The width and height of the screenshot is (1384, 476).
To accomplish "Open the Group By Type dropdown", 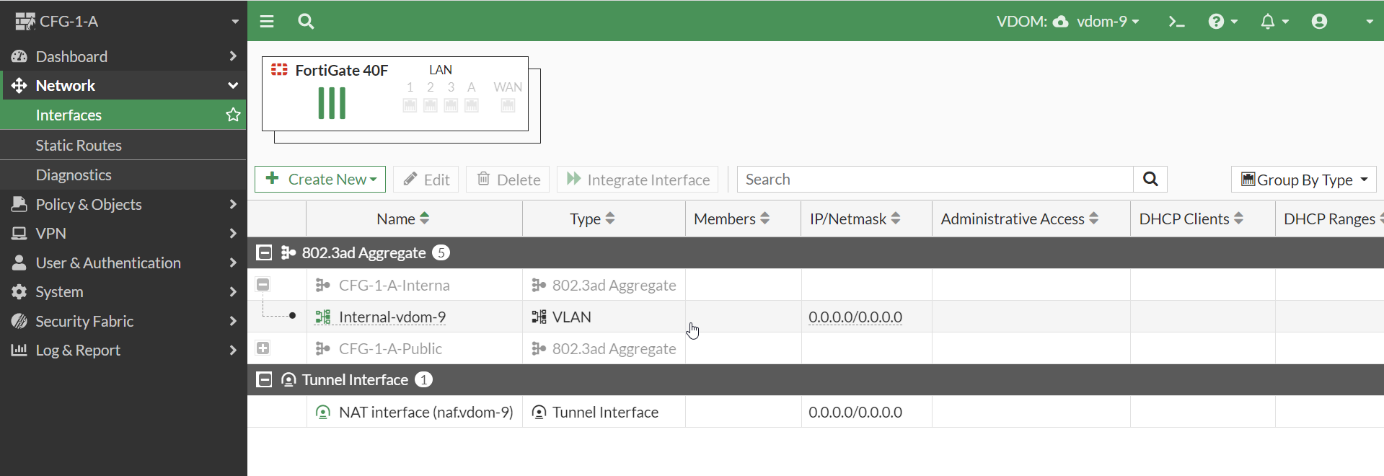I will pyautogui.click(x=1303, y=180).
